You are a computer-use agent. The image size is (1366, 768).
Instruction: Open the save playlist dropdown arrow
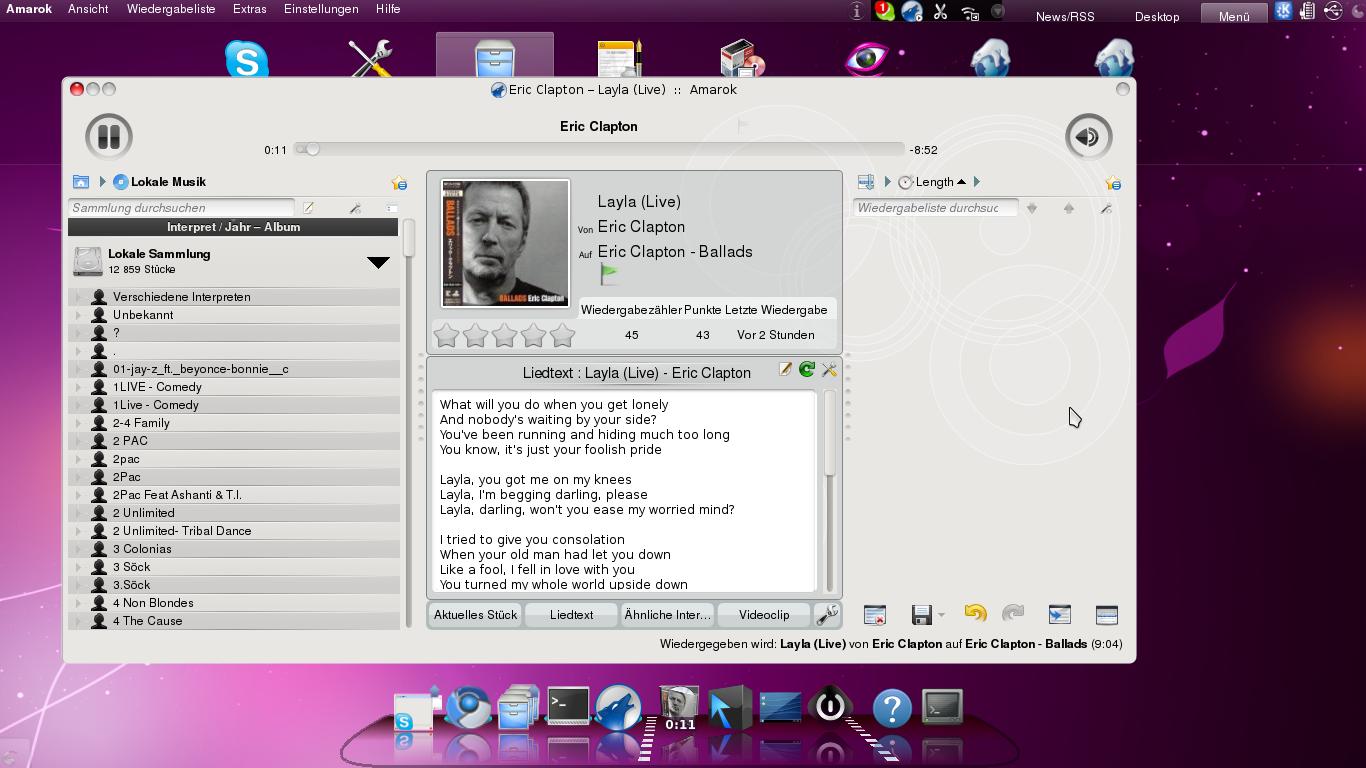coord(941,616)
